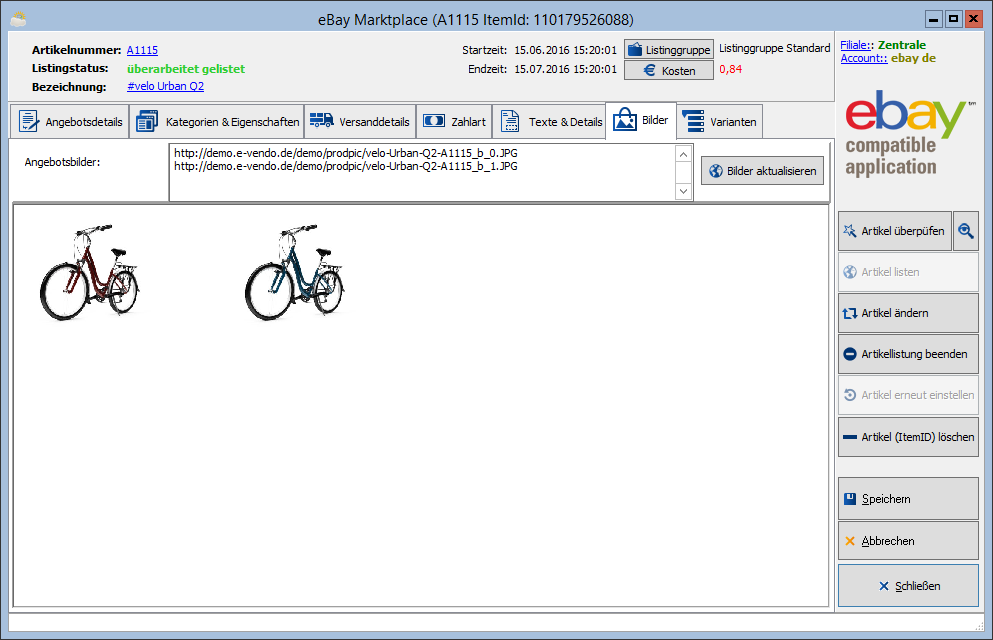The width and height of the screenshot is (993, 640).
Task: Switch to Kategorien & Eigenschaften tab
Action: click(x=217, y=122)
